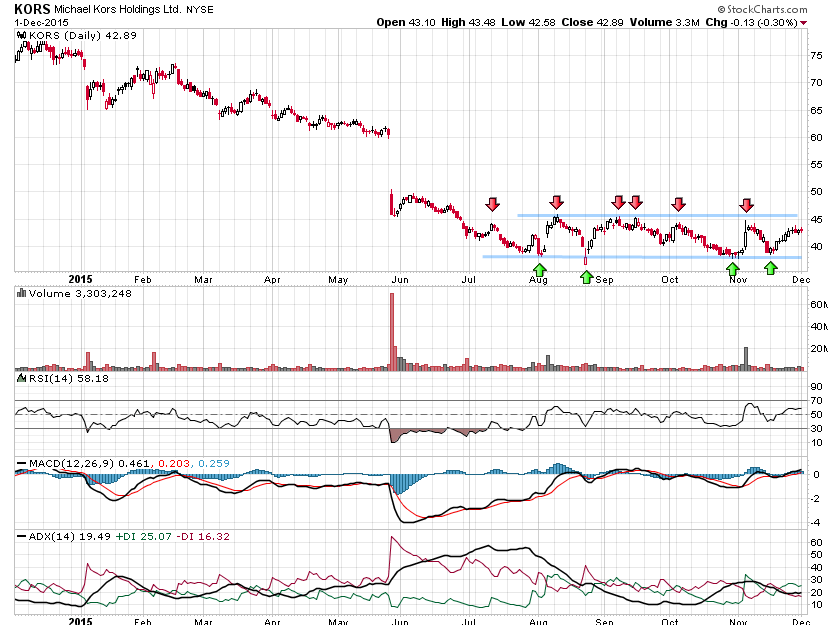This screenshot has width=828, height=625.
Task: Click the Volume 3.3M header value
Action: click(664, 22)
